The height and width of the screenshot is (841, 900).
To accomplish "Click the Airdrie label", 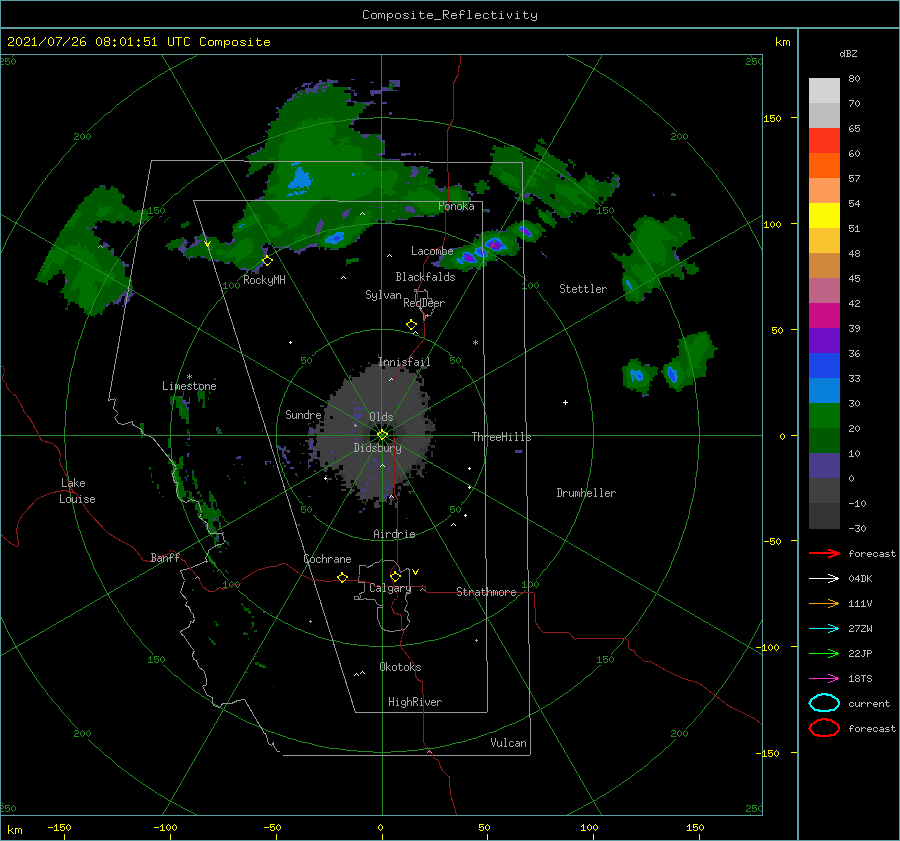I will coord(394,534).
